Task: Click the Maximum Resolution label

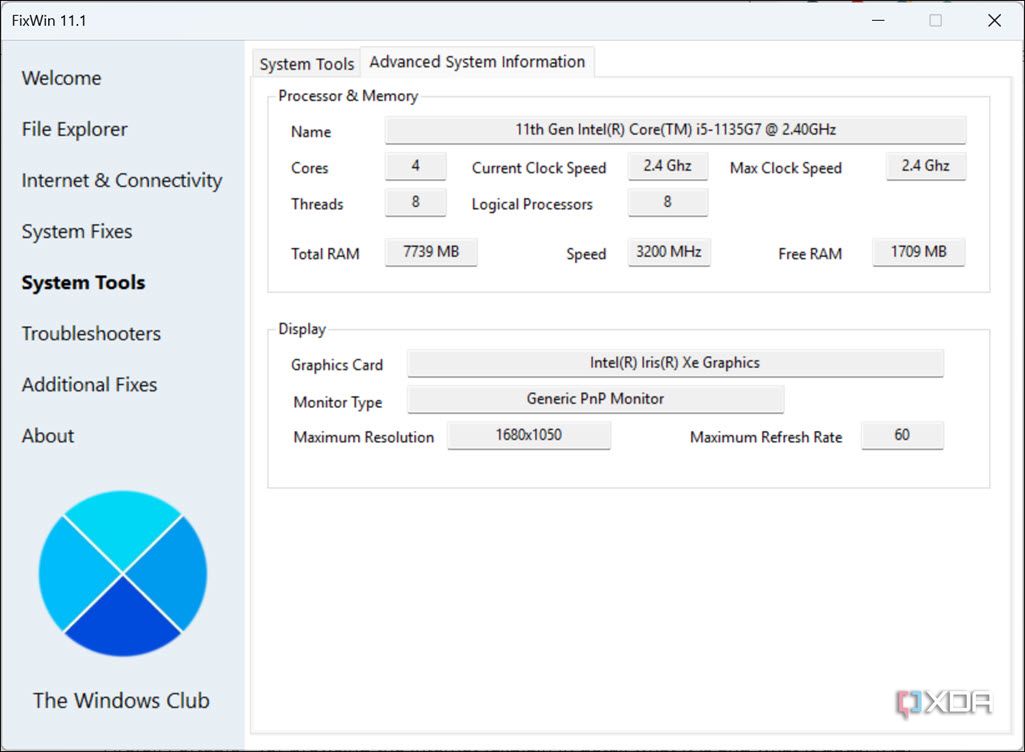Action: [363, 437]
